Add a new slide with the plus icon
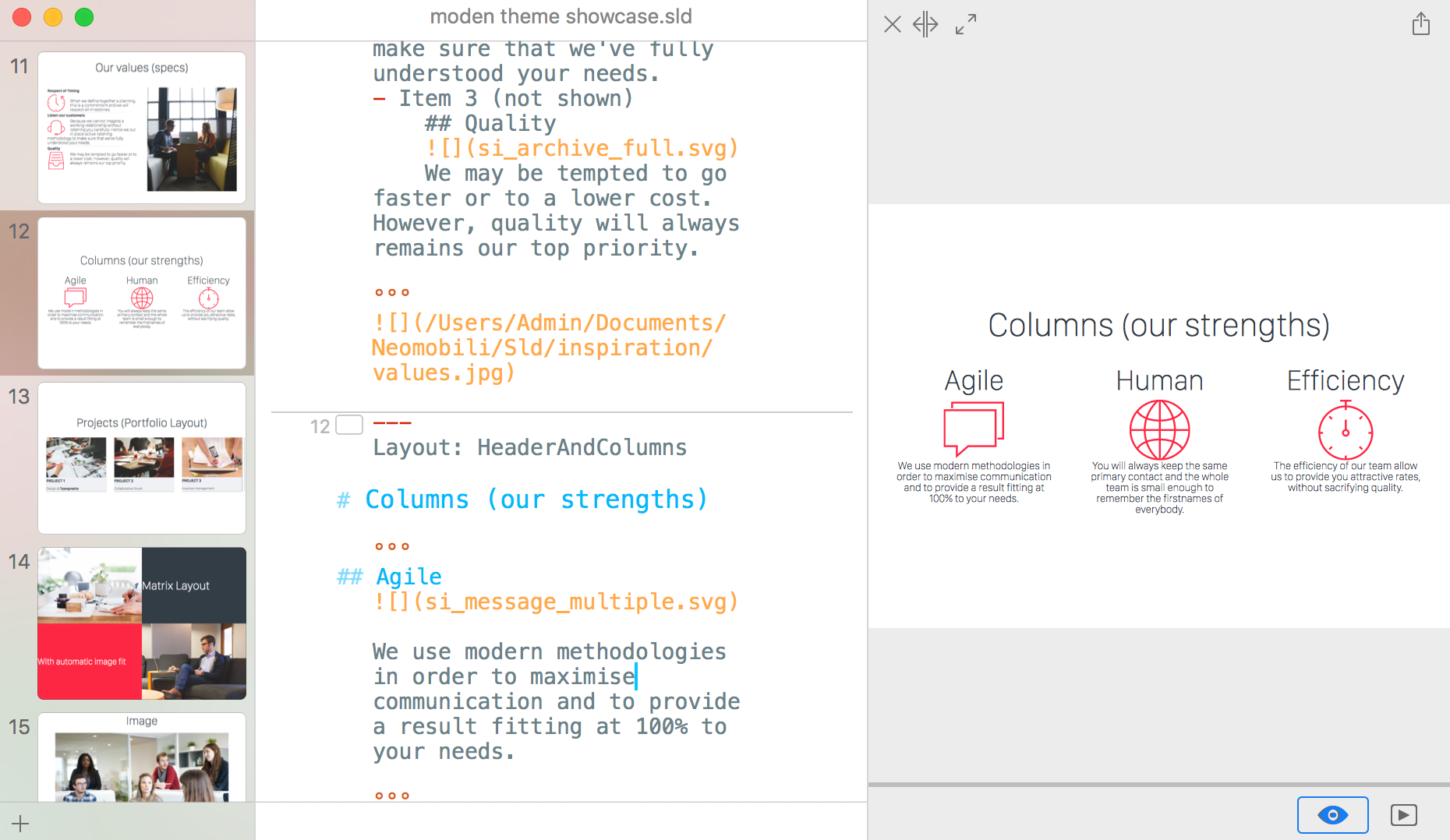 pyautogui.click(x=20, y=823)
